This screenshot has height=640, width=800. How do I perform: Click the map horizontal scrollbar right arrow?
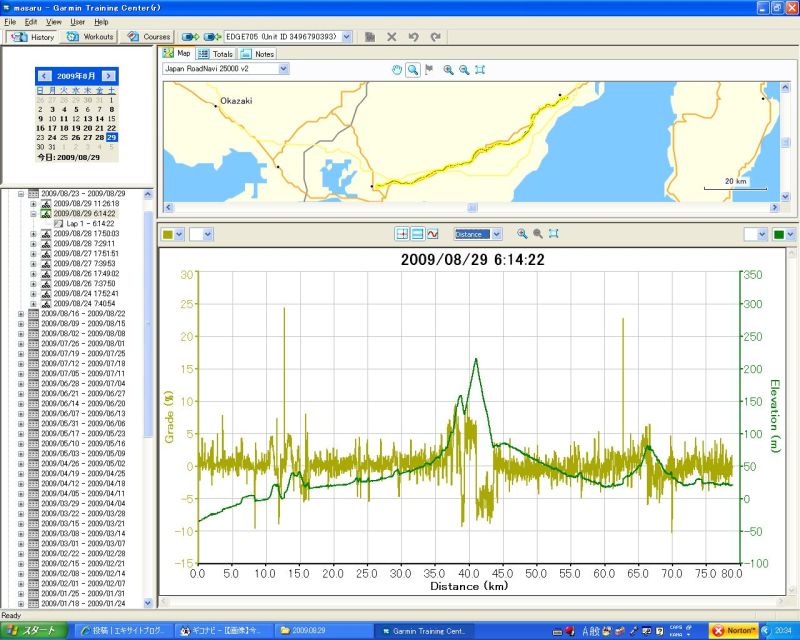pos(774,207)
